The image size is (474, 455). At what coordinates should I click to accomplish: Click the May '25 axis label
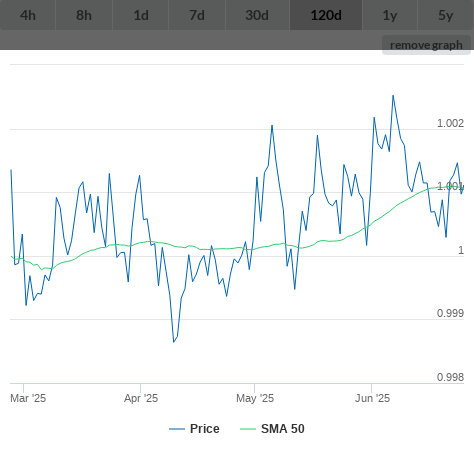[x=255, y=398]
